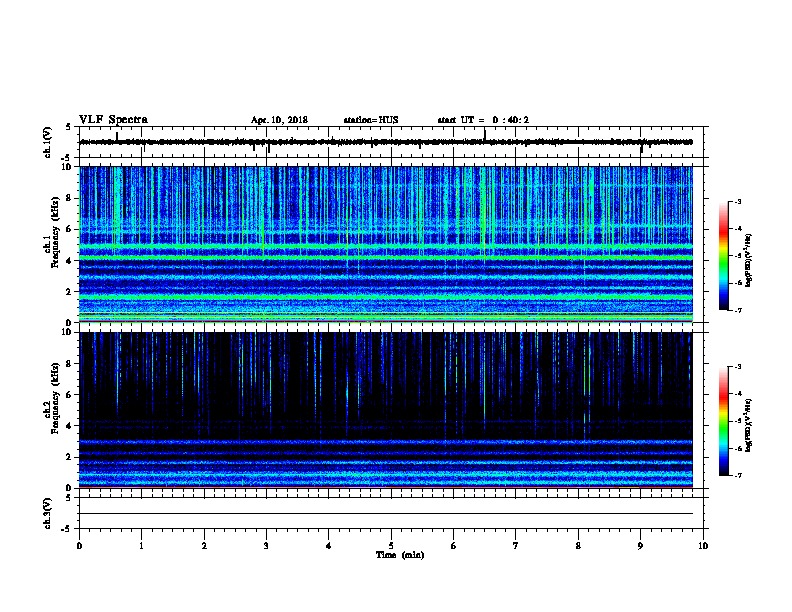Click the "ch.3(V)" axis label

coord(48,513)
